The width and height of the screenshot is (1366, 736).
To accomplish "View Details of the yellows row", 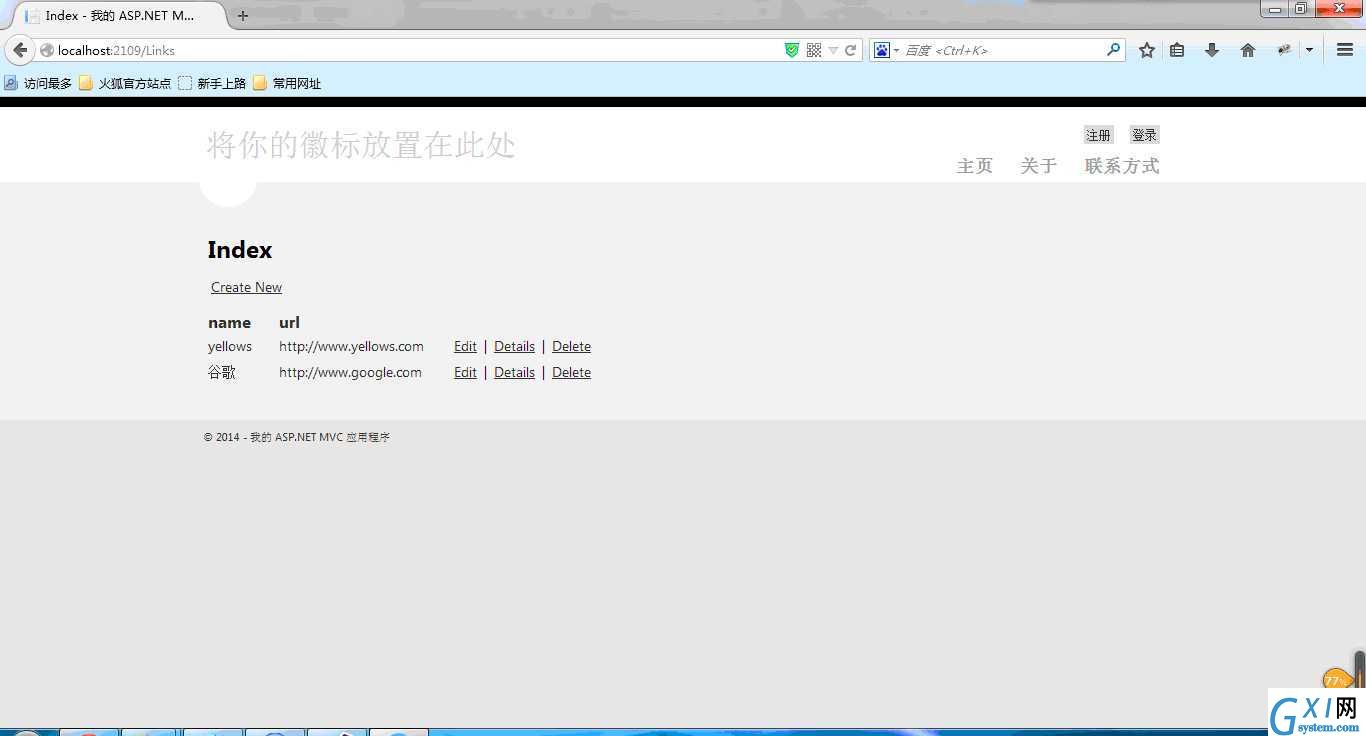I will (x=514, y=346).
